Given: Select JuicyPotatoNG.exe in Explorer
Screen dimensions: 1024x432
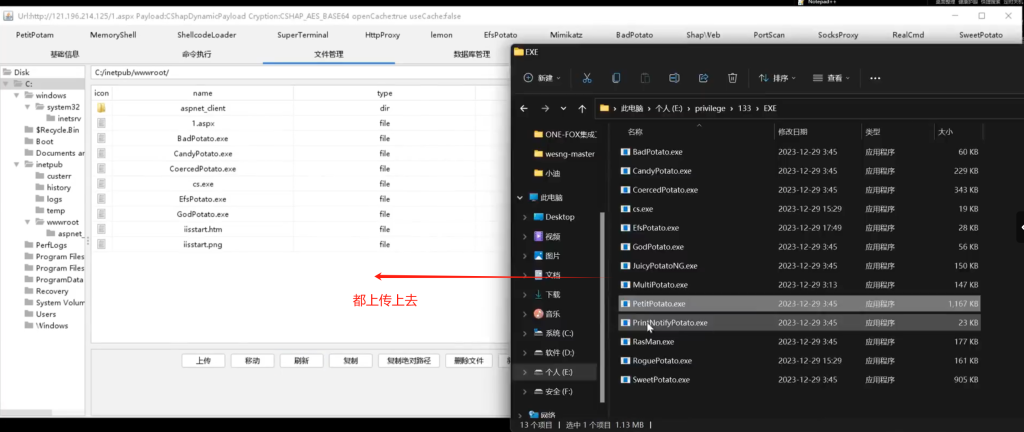Looking at the screenshot, I should point(799,266).
